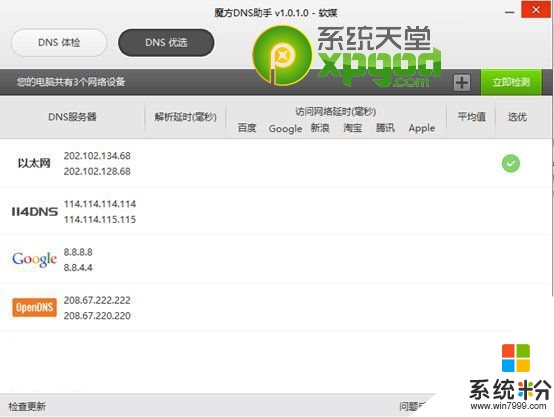The image size is (554, 417).
Task: Click the 访问网络延时(毫秒) column header
Action: pyautogui.click(x=335, y=112)
